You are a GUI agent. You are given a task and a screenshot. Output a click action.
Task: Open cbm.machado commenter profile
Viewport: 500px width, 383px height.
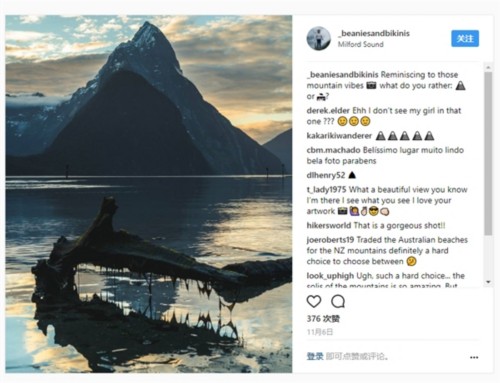[x=333, y=150]
